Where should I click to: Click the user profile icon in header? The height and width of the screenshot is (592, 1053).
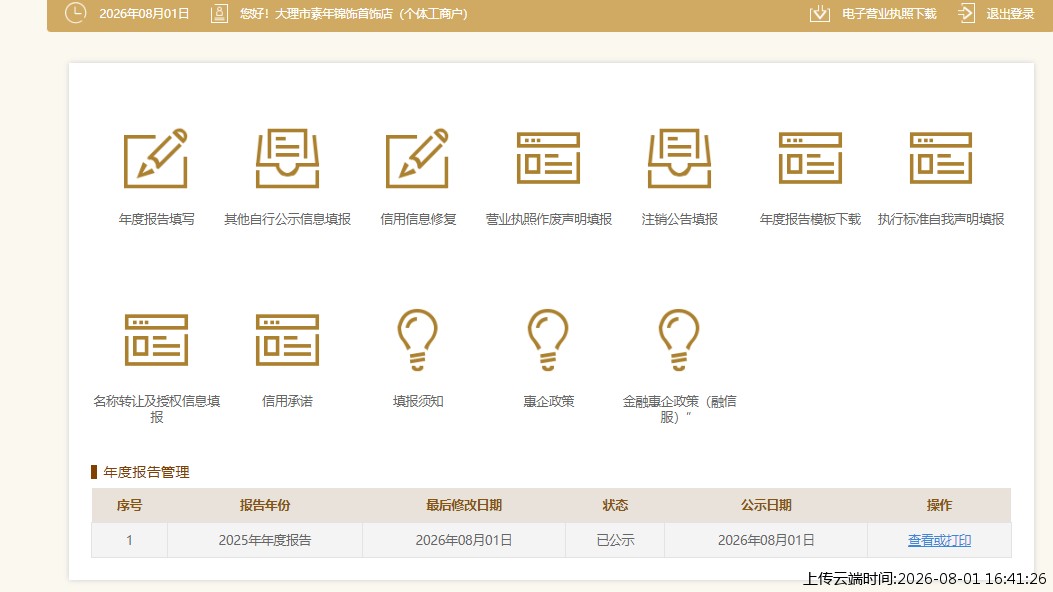pos(220,13)
